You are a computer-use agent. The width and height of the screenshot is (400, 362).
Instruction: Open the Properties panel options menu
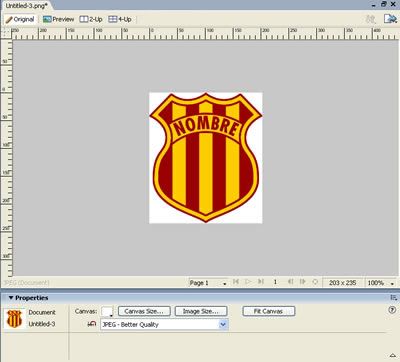pyautogui.click(x=393, y=298)
